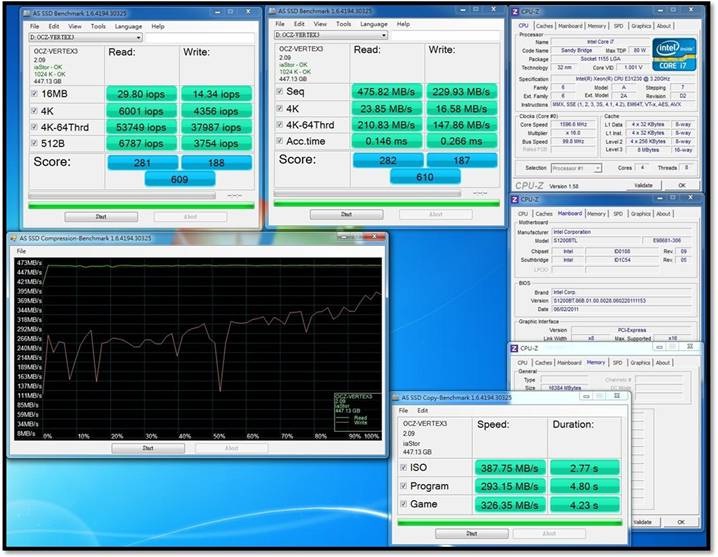Switch to SPD tab in top CPU-Z

618,26
